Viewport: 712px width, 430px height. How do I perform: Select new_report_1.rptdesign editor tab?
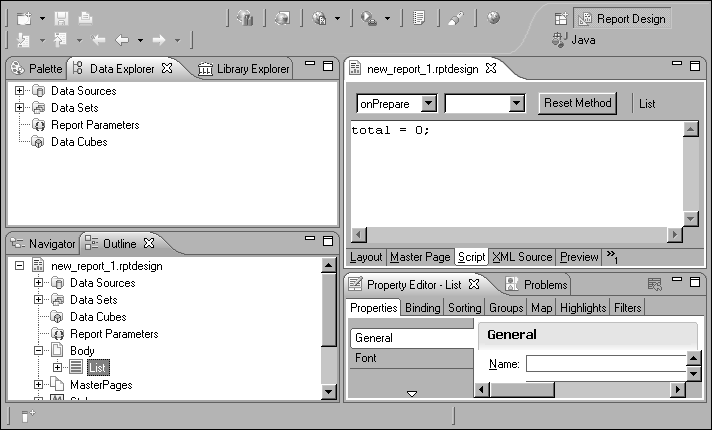(423, 69)
